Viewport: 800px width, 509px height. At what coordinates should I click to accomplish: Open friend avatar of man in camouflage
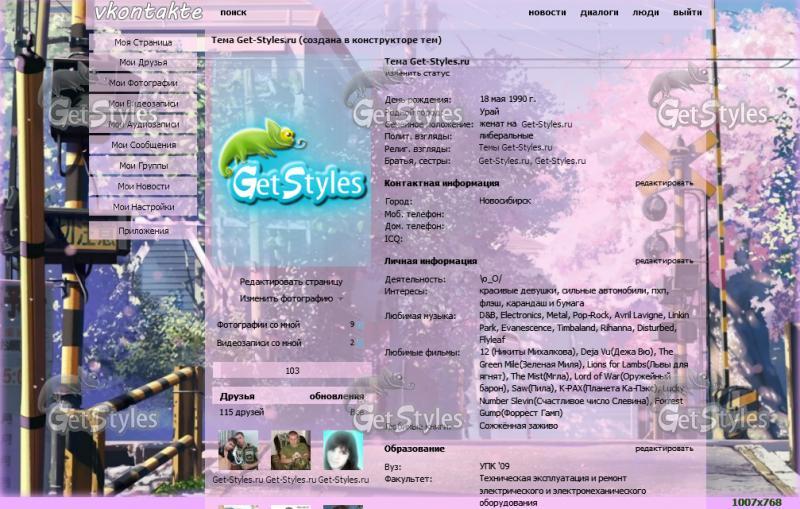coord(291,450)
